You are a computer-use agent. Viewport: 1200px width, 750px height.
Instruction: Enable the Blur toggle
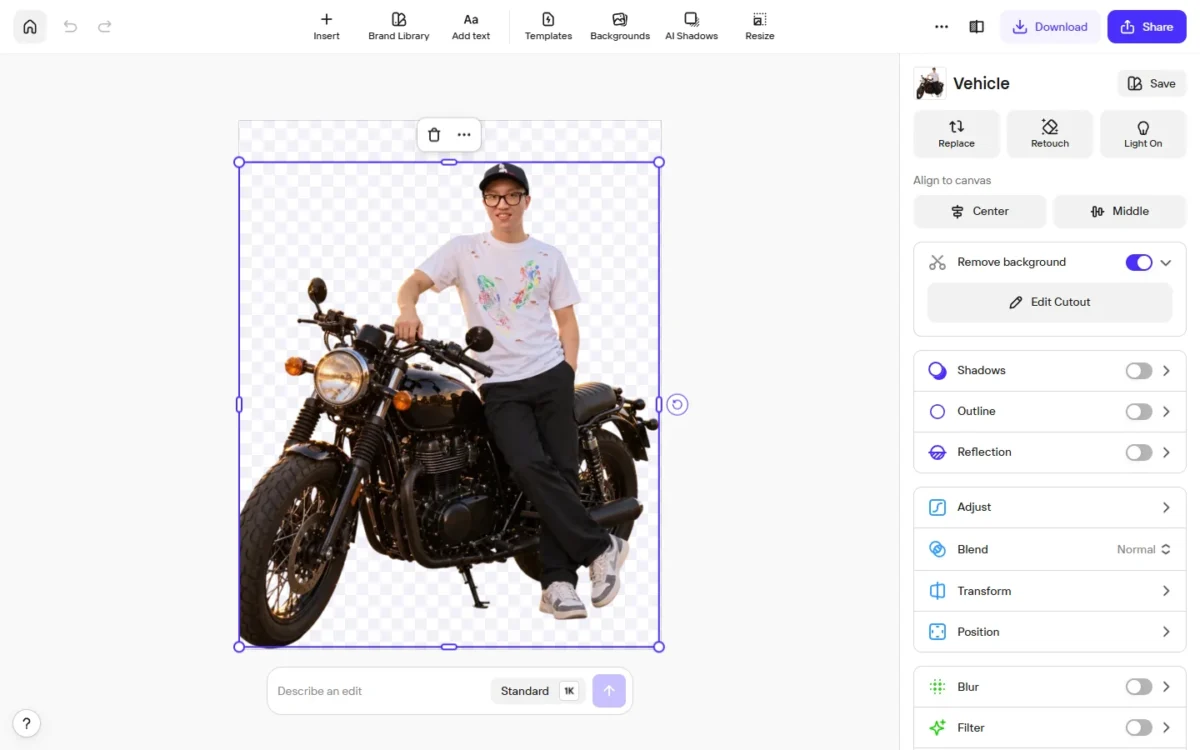tap(1139, 687)
